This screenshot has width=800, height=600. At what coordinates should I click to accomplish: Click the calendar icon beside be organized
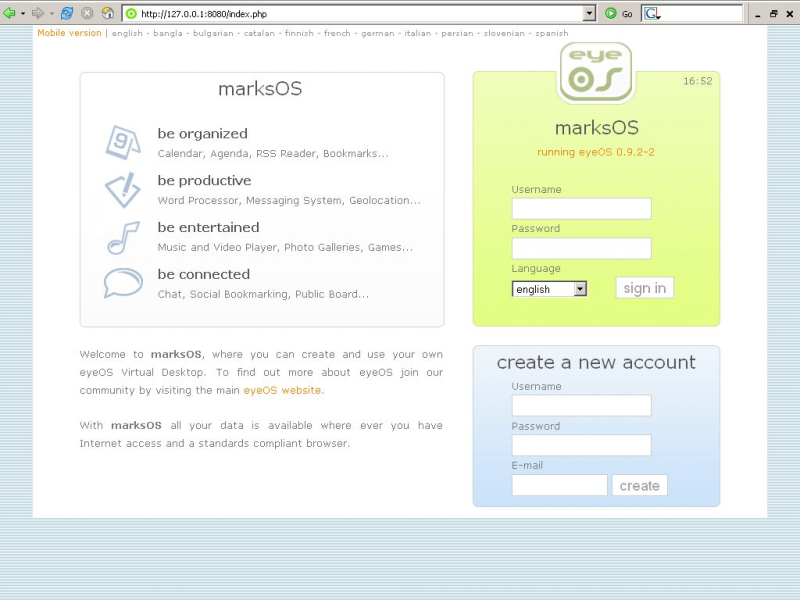pyautogui.click(x=122, y=142)
